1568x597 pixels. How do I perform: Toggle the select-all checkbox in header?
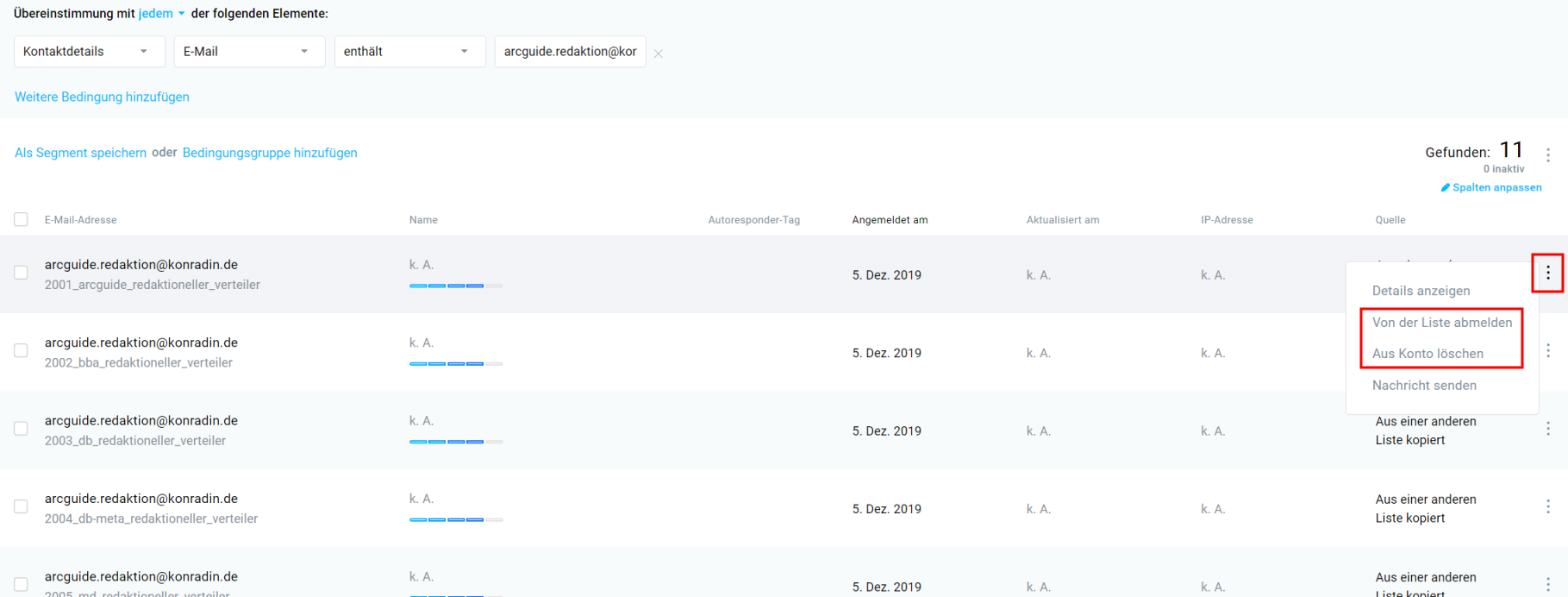click(x=21, y=219)
